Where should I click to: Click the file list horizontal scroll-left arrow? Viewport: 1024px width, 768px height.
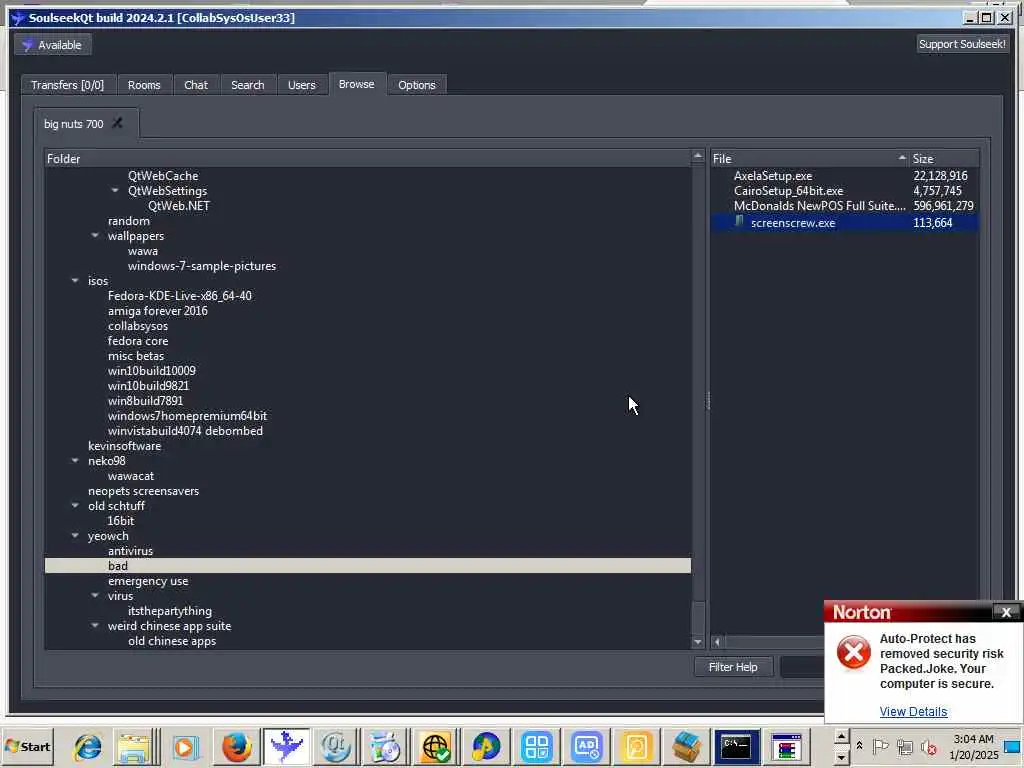tap(717, 642)
